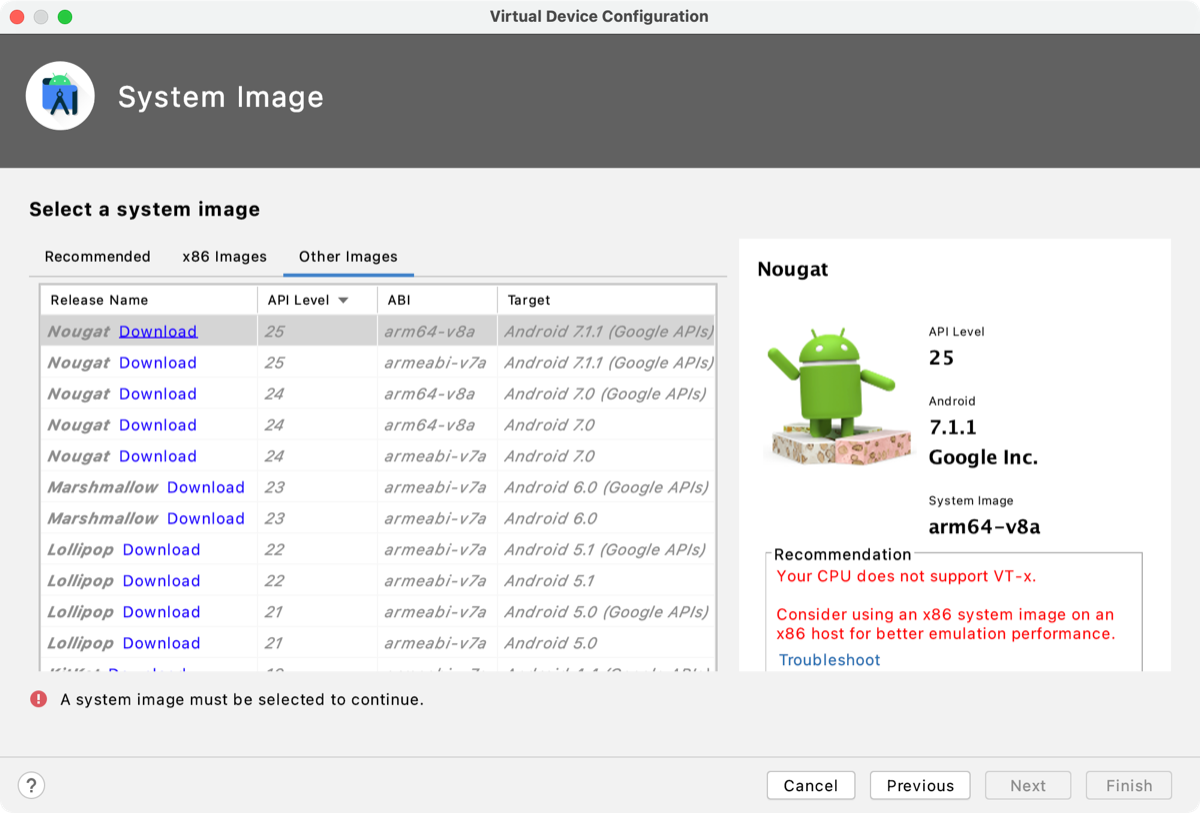Switch to the x86 Images tab
Screen dimensions: 1200x813
coord(224,256)
